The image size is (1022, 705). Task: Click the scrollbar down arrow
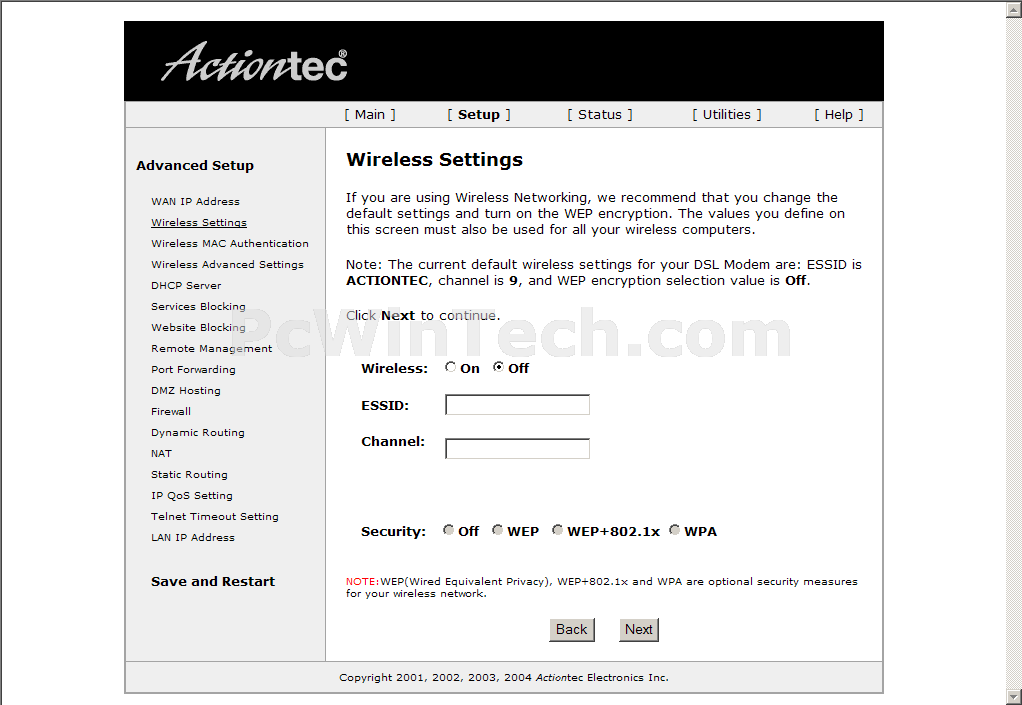[x=1014, y=697]
